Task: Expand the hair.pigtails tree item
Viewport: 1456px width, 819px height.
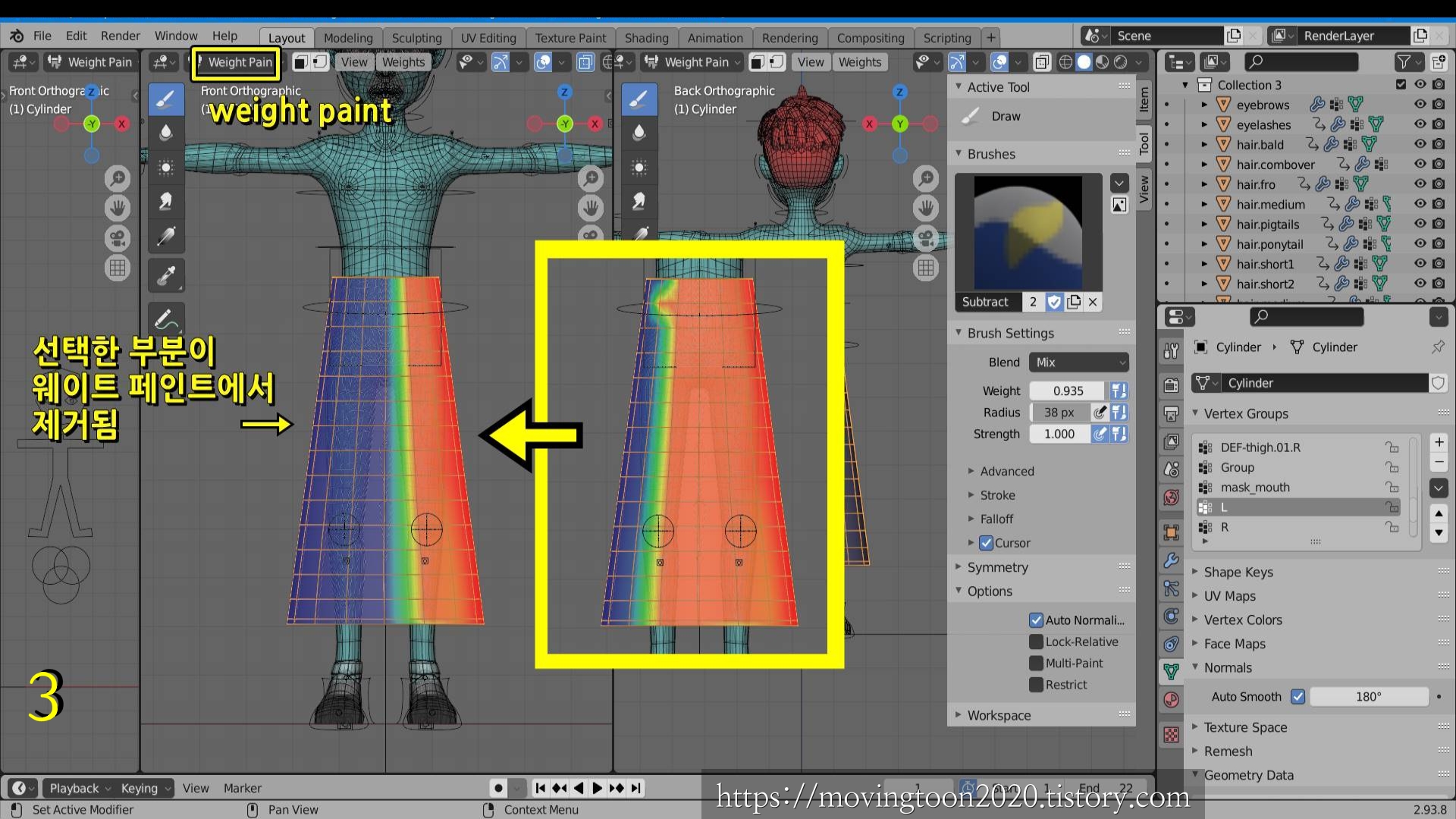Action: pos(1203,224)
